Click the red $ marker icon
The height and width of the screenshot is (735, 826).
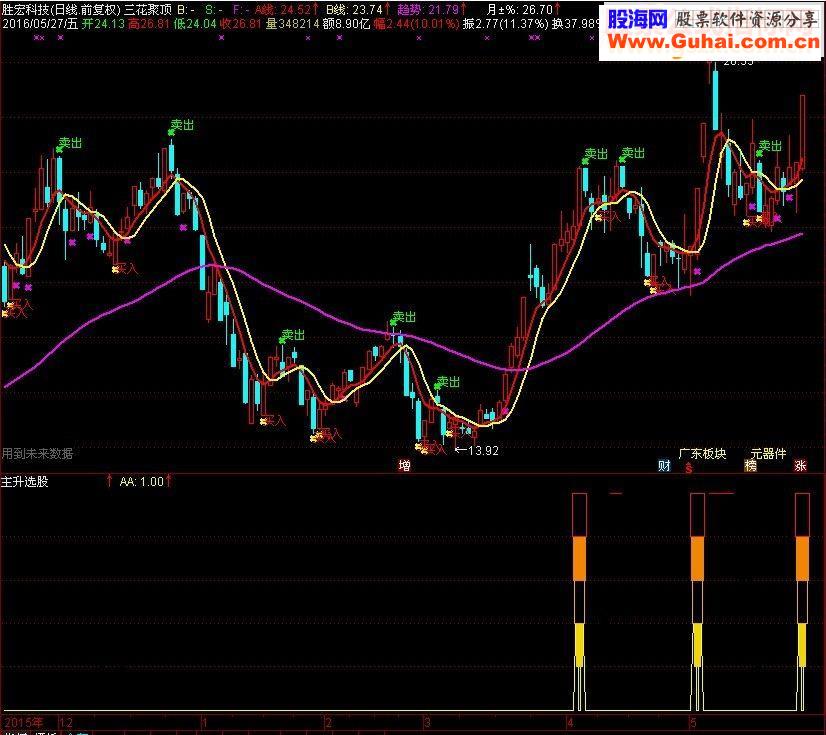[x=689, y=468]
